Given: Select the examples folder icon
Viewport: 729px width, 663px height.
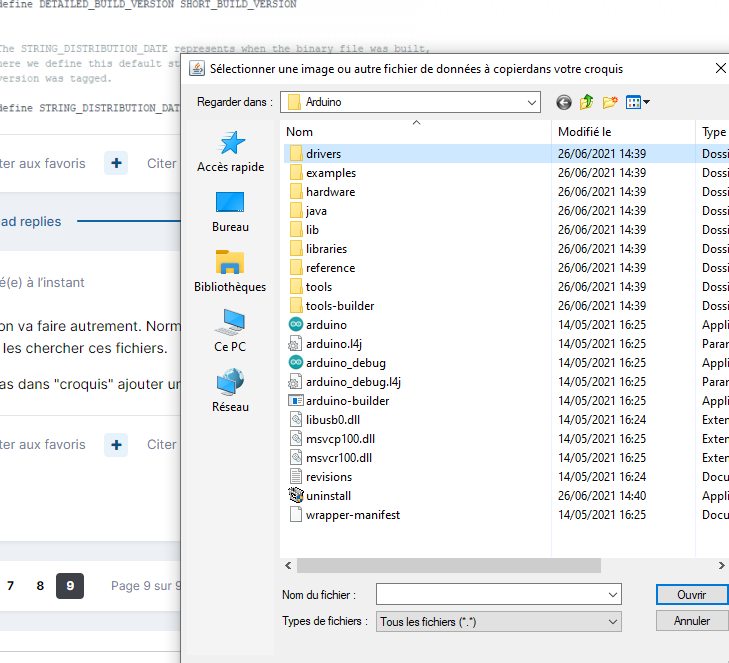Looking at the screenshot, I should click(x=296, y=172).
